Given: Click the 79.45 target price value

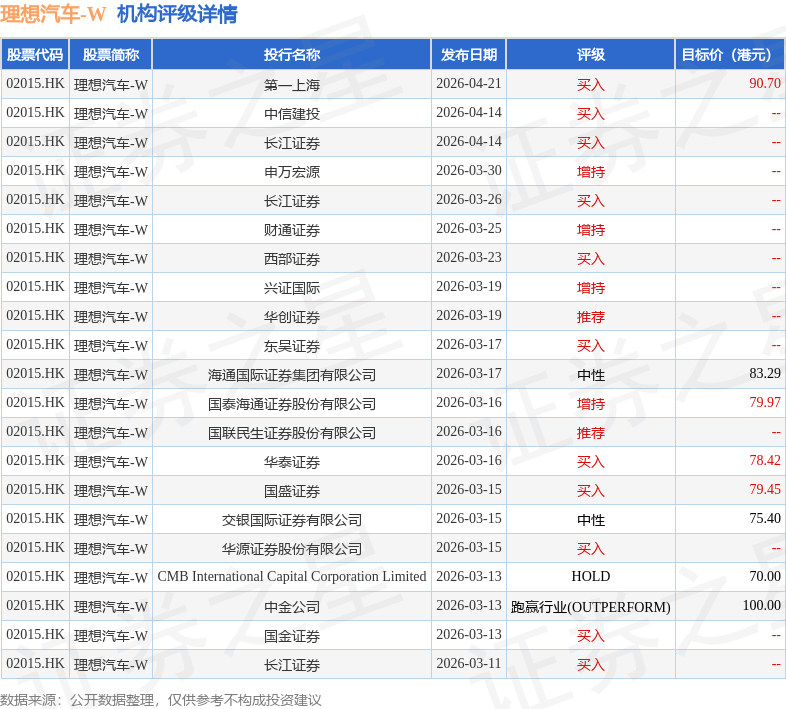Looking at the screenshot, I should tap(764, 489).
